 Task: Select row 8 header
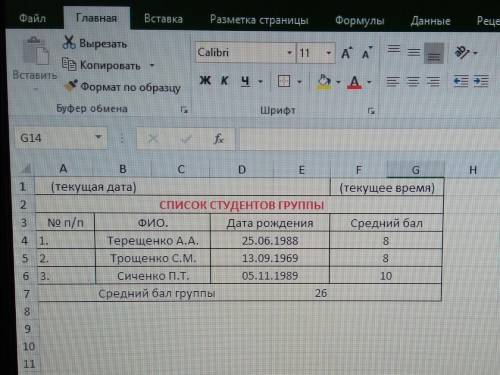(27, 312)
